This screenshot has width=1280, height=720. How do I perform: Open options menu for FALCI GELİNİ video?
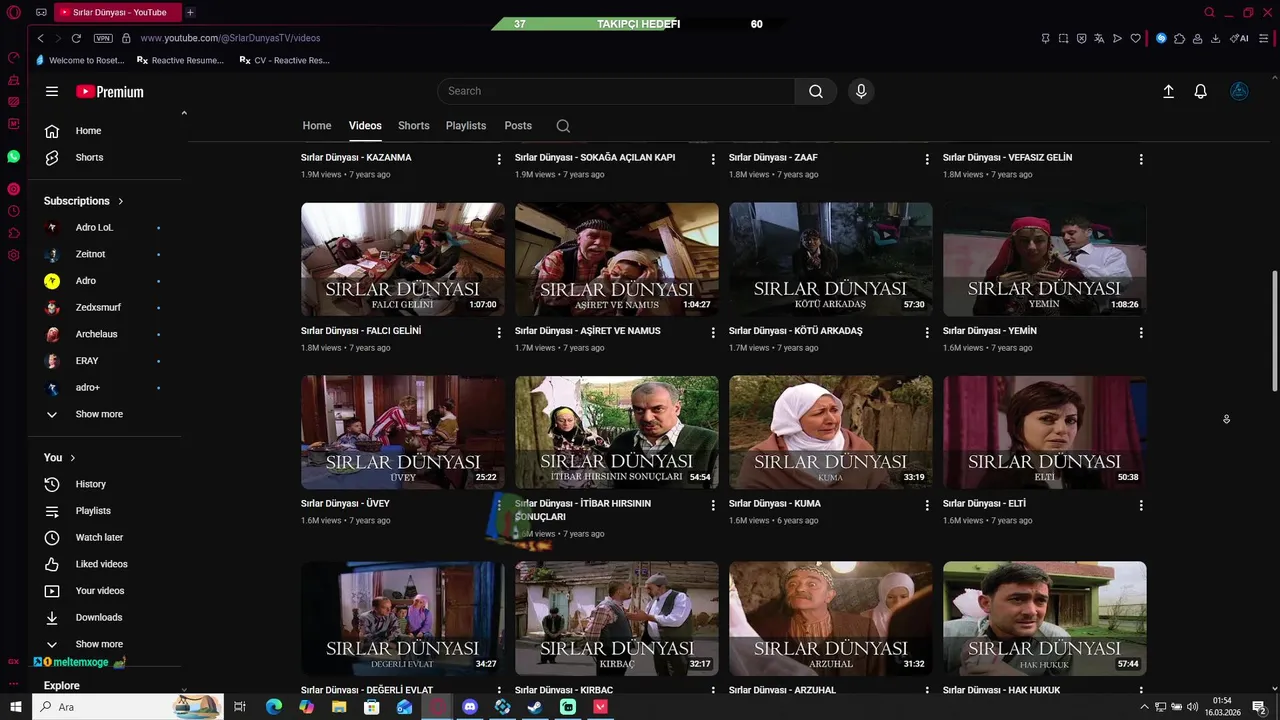click(499, 332)
